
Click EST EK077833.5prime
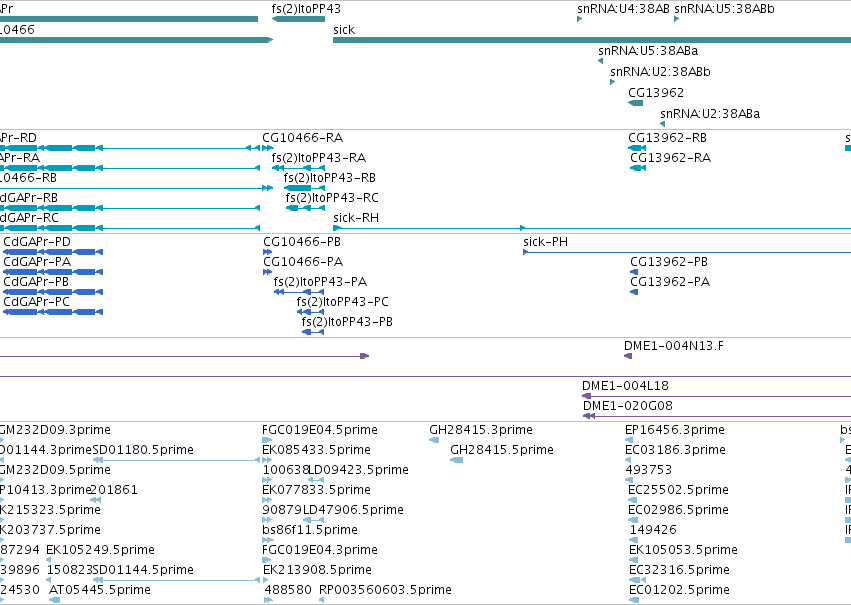316,491
